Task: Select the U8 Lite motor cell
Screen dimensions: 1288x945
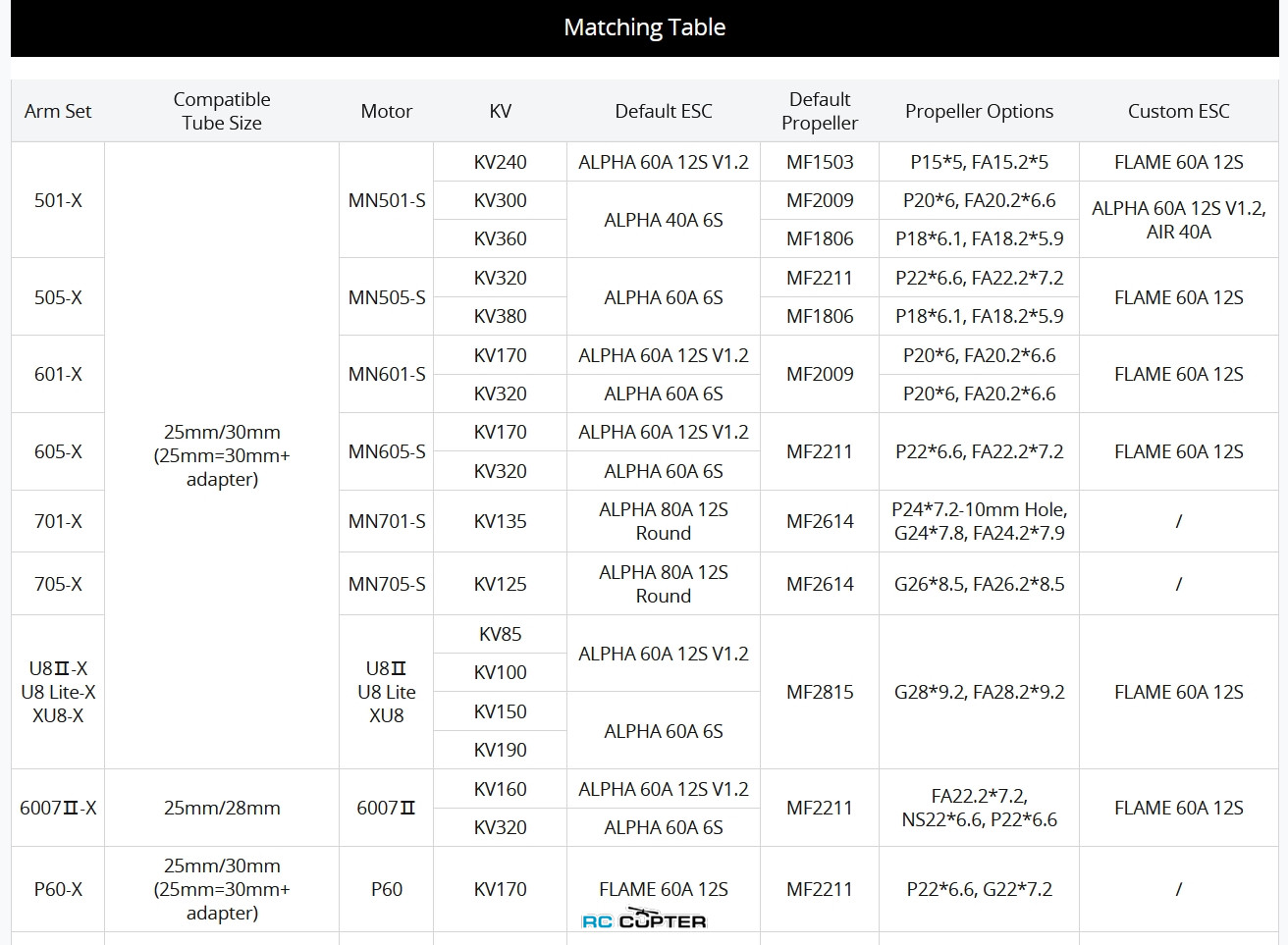Action: [387, 692]
